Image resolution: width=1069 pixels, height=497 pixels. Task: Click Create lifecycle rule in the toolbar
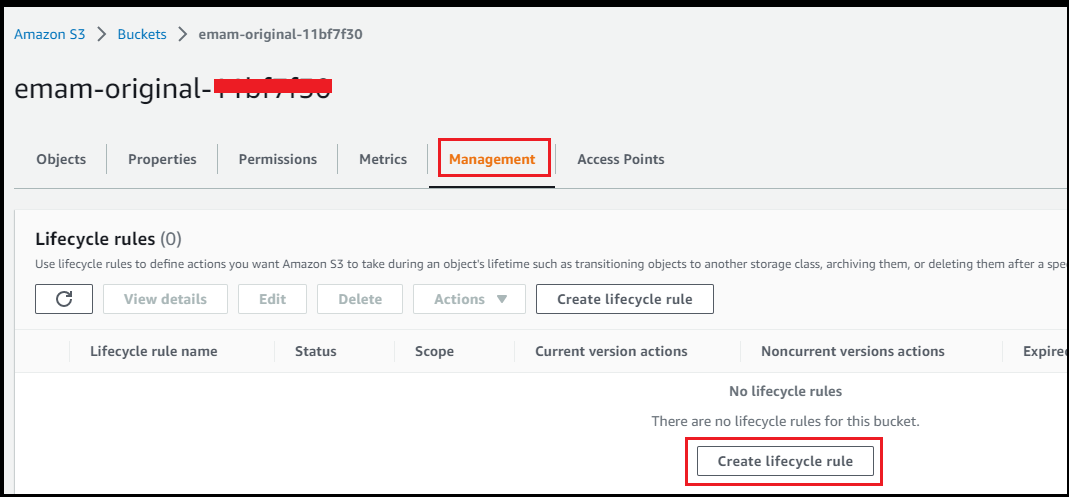[625, 299]
